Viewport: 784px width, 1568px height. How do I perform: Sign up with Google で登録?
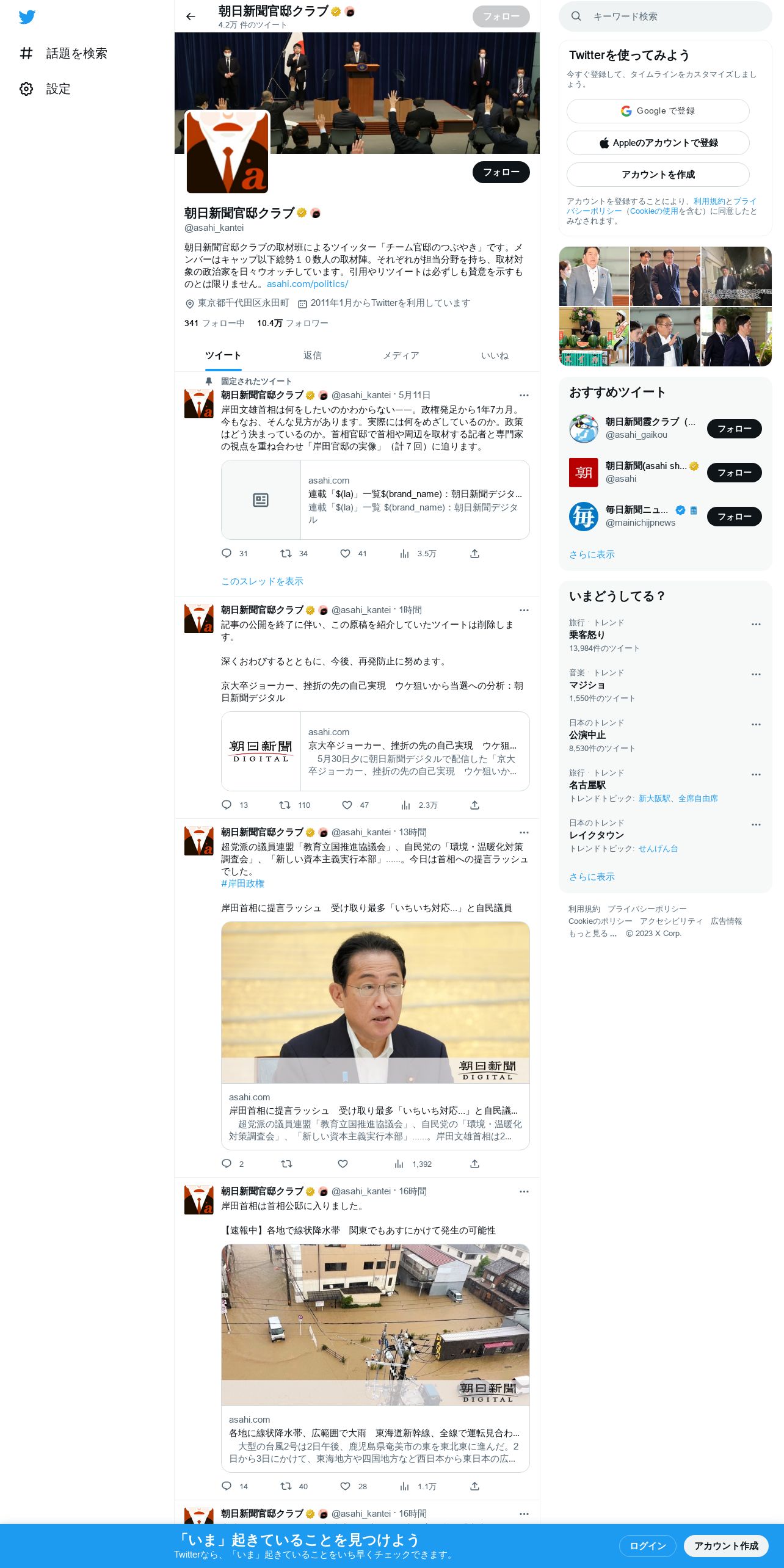[658, 111]
